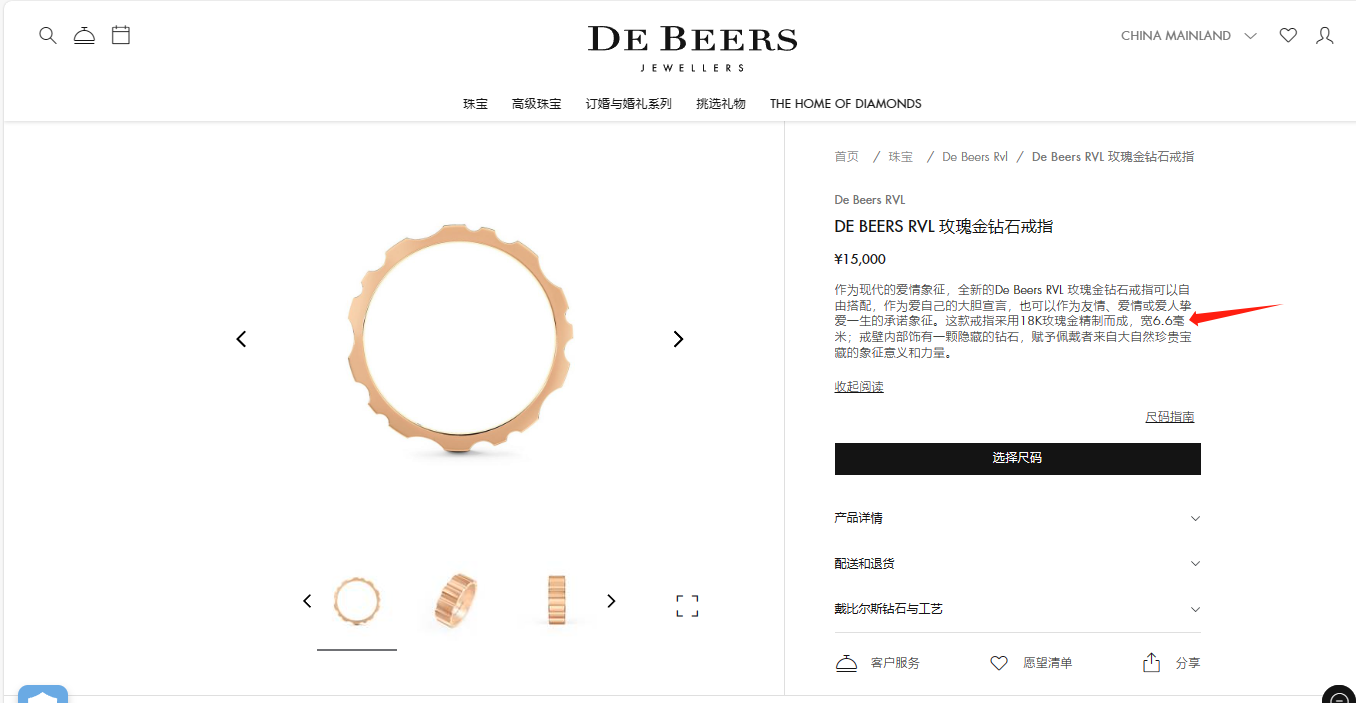
Task: Show previous product image with left arrow
Action: click(241, 339)
